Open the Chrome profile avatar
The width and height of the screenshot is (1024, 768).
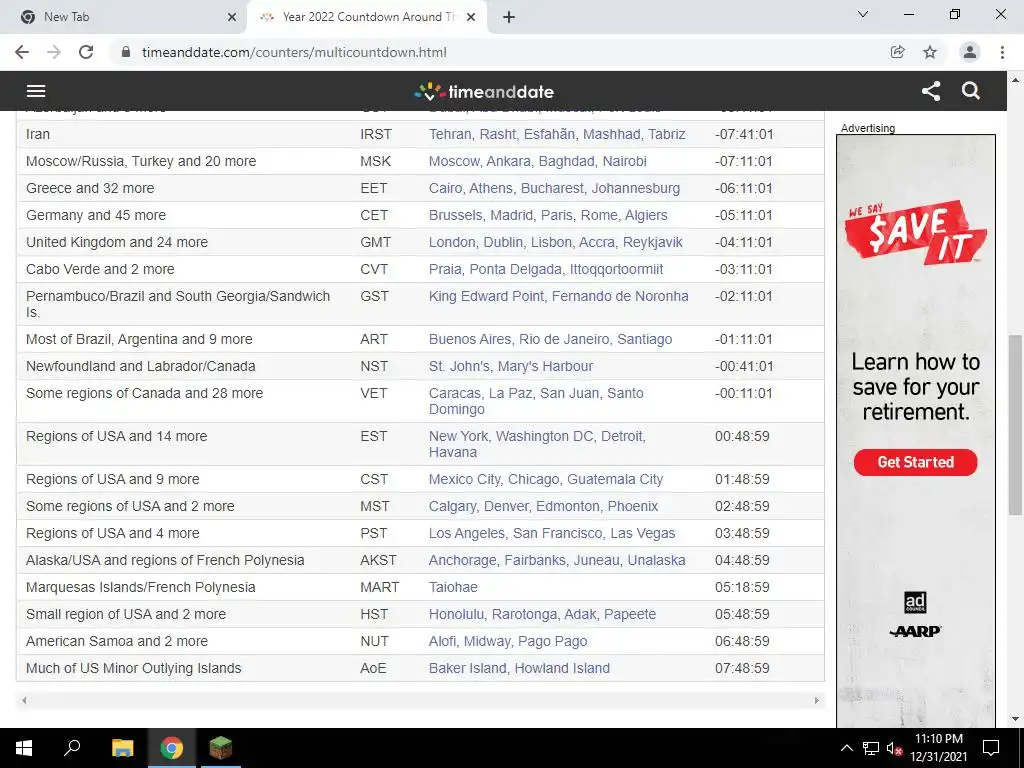click(970, 52)
